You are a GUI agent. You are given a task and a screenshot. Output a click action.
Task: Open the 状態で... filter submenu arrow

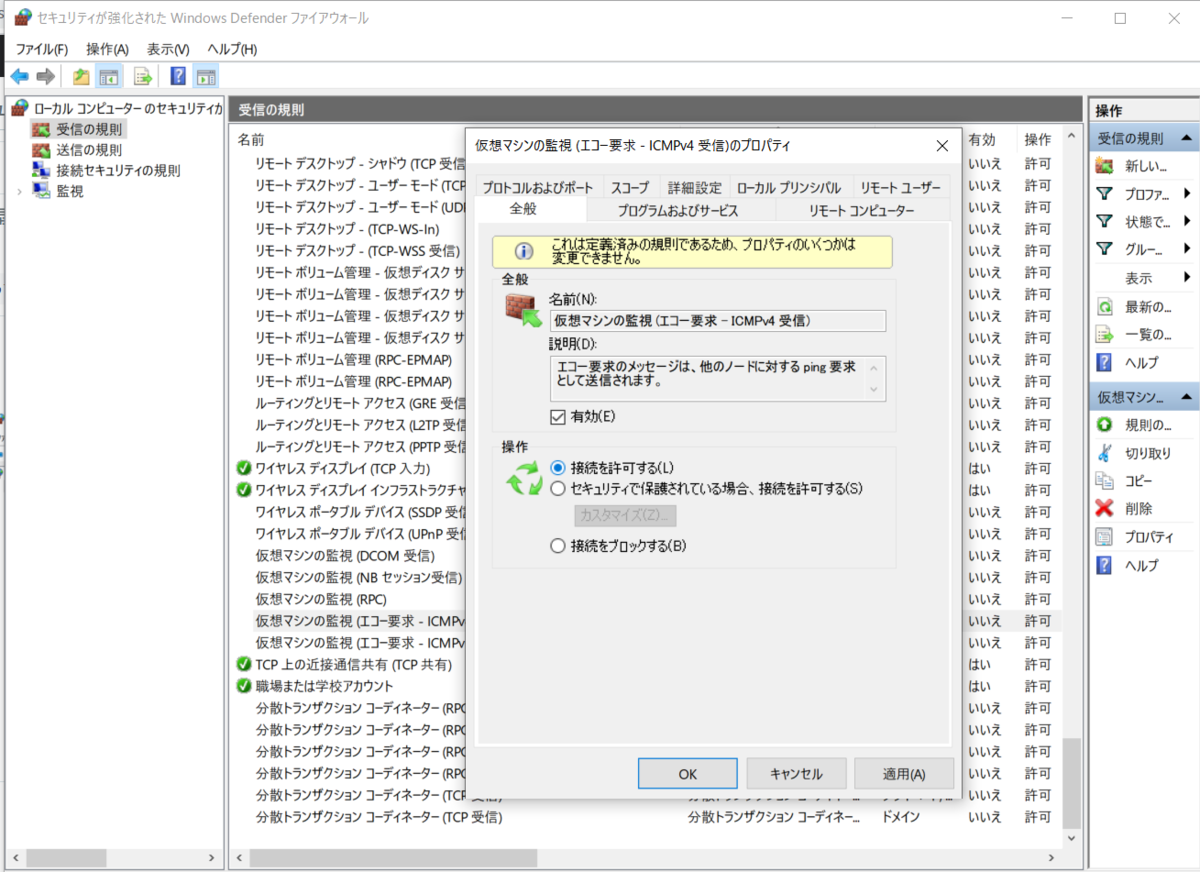coord(1187,221)
